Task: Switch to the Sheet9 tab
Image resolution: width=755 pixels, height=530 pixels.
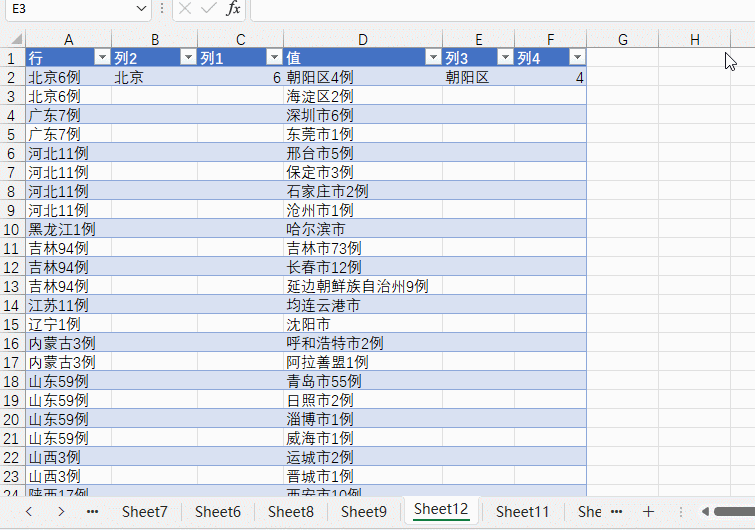Action: 364,511
